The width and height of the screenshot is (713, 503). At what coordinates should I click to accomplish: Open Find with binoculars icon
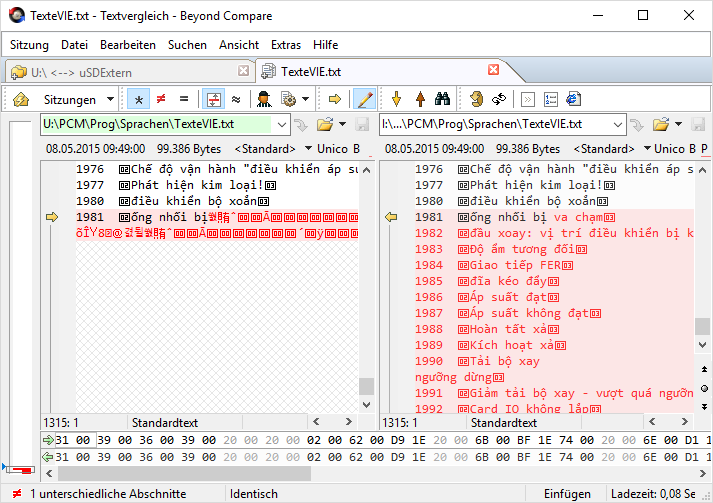(x=442, y=99)
